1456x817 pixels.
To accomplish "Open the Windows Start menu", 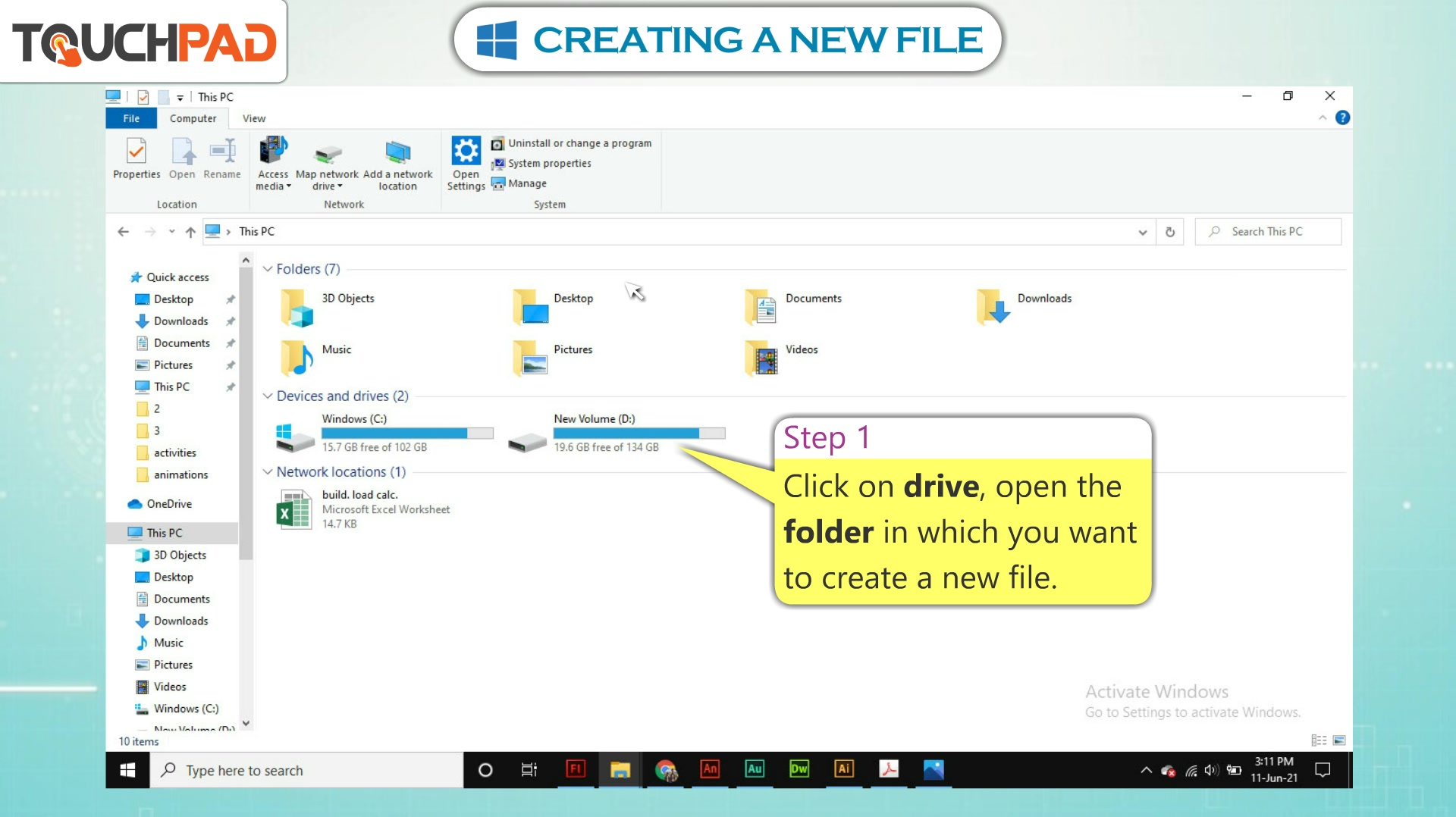I will coord(127,770).
